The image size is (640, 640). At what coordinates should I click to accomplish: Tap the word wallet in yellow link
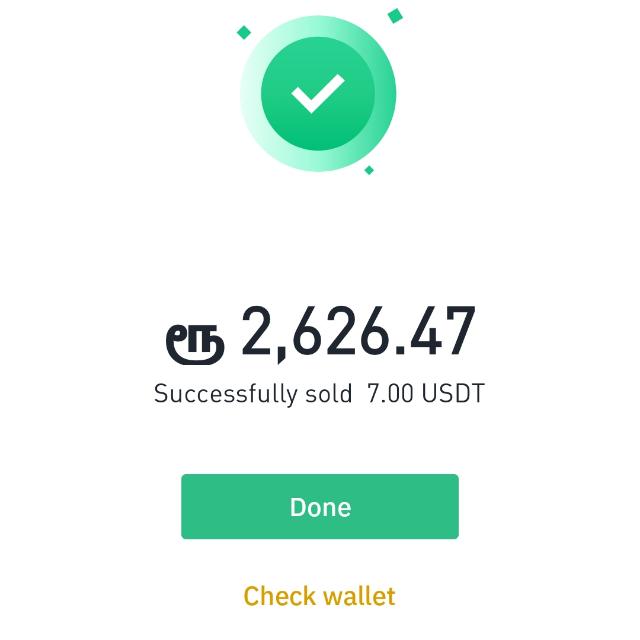[359, 596]
